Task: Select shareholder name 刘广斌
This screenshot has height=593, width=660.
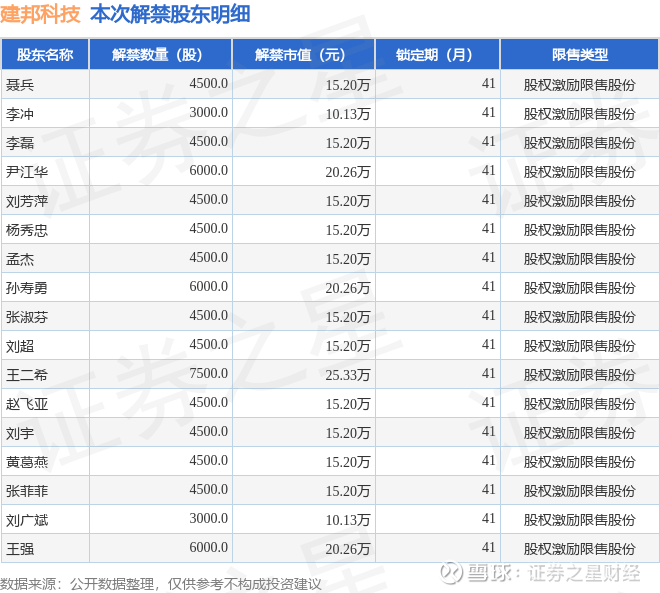Action: pyautogui.click(x=27, y=520)
